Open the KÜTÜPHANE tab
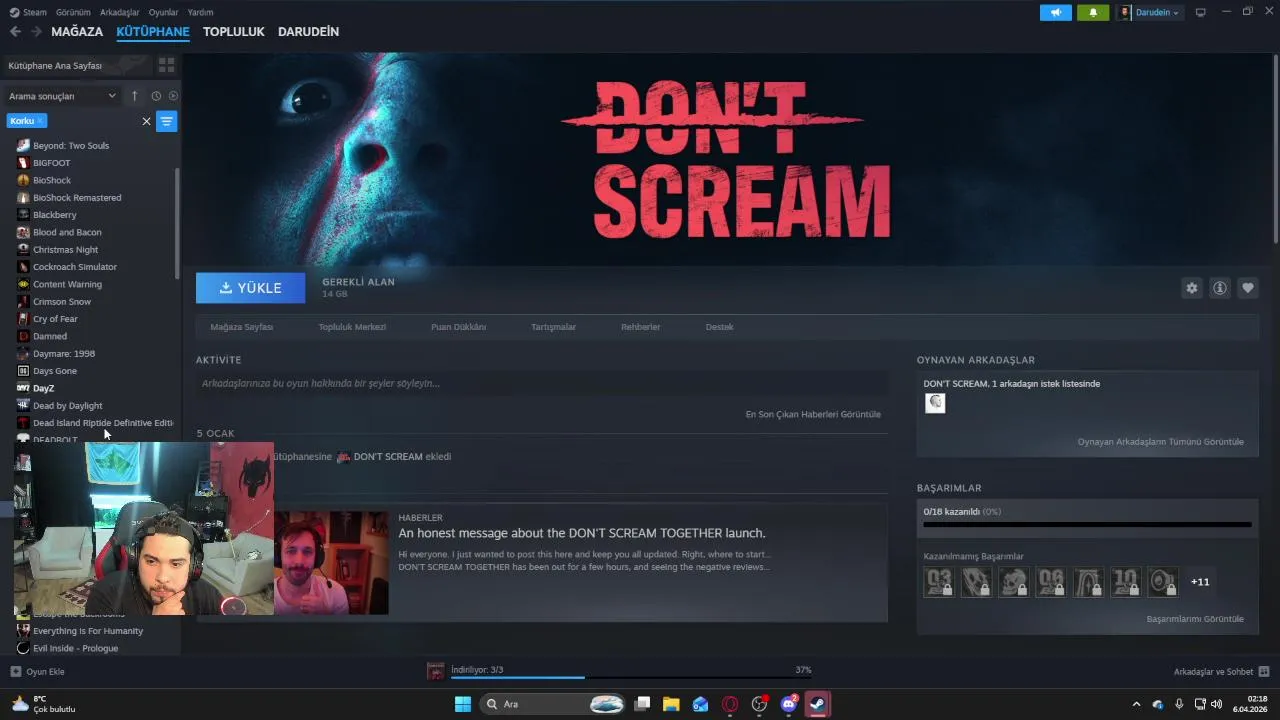The width and height of the screenshot is (1280, 720). (153, 32)
